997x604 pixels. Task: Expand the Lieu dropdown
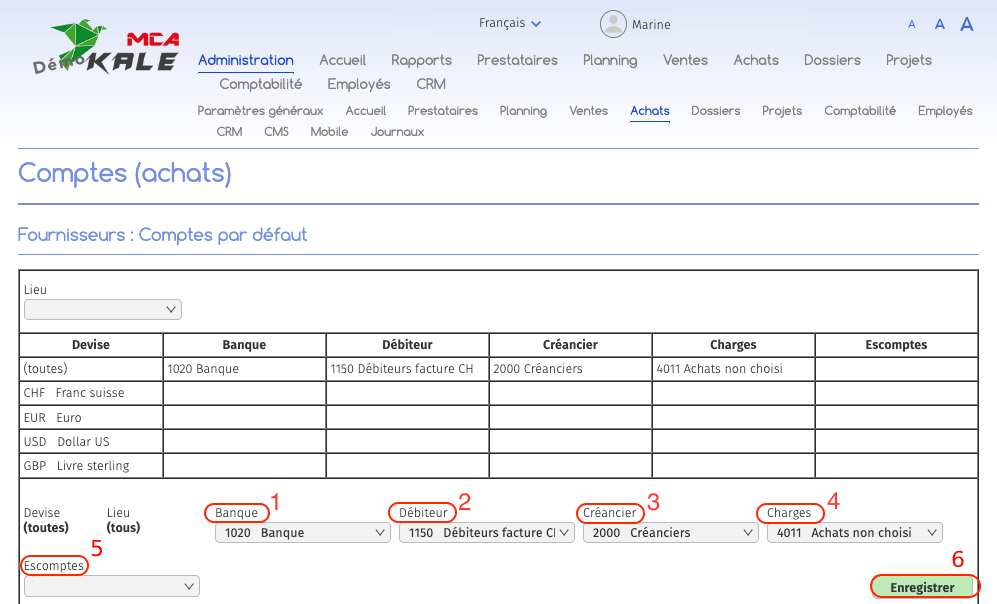click(x=103, y=310)
